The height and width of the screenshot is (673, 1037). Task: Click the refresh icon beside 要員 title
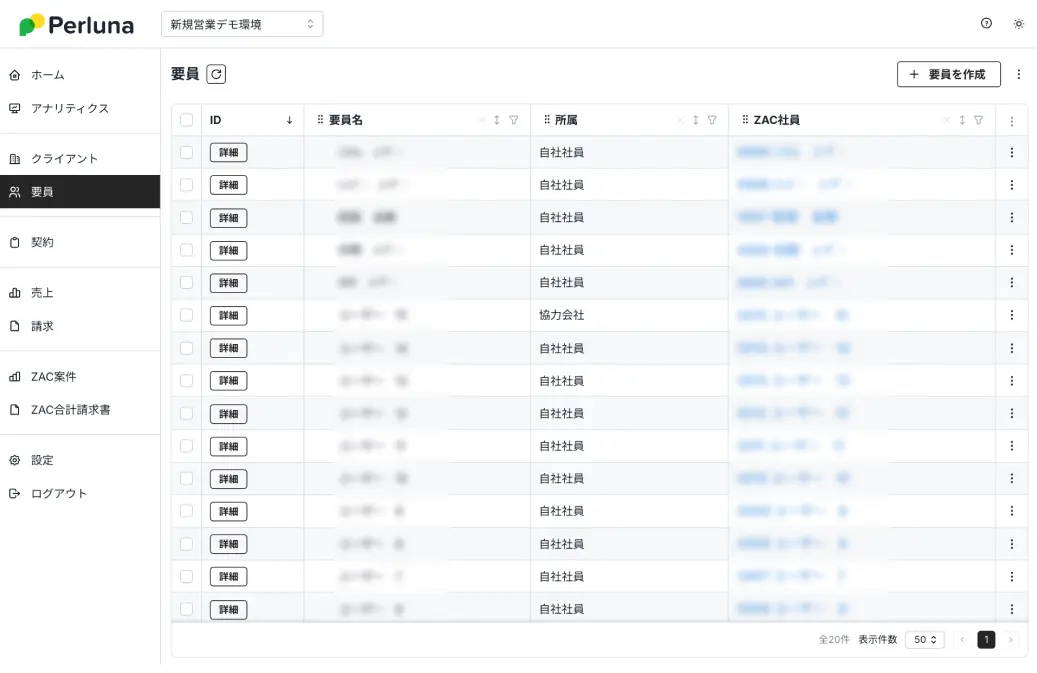tap(216, 74)
